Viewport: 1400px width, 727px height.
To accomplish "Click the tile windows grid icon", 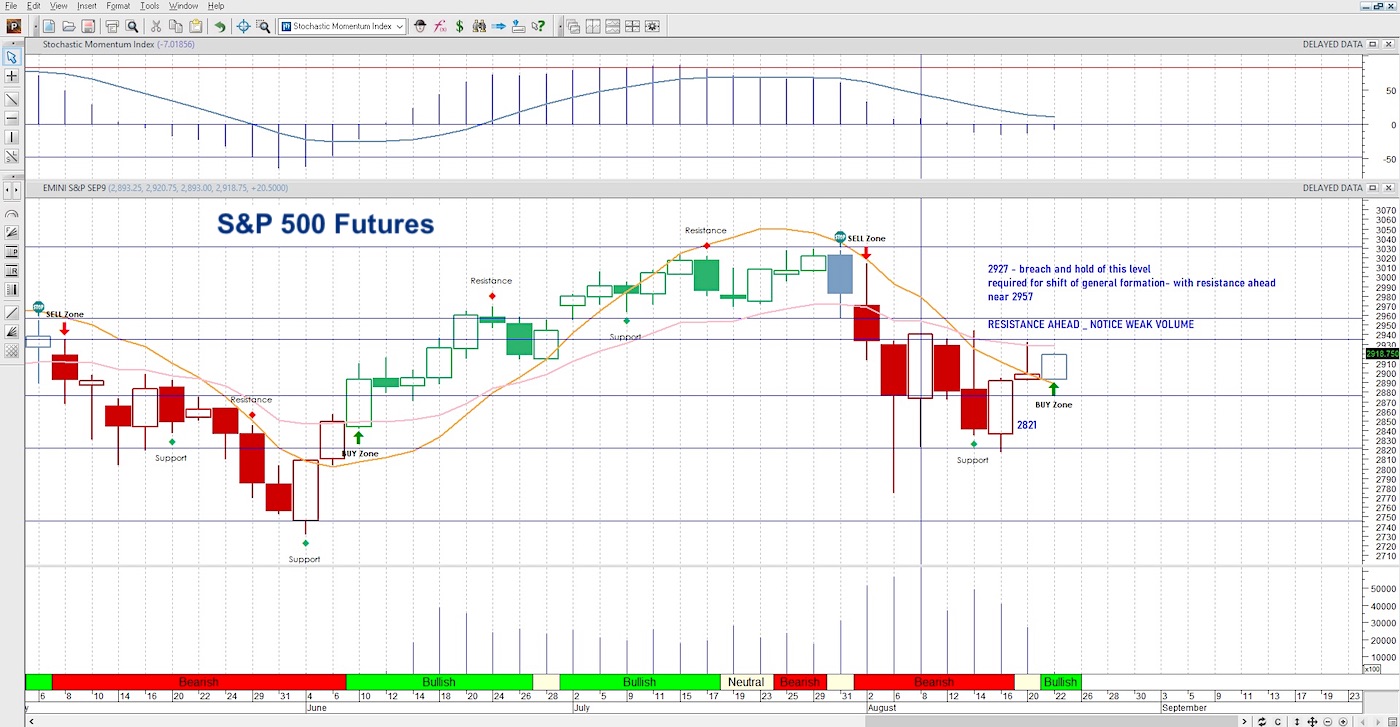I will point(632,26).
